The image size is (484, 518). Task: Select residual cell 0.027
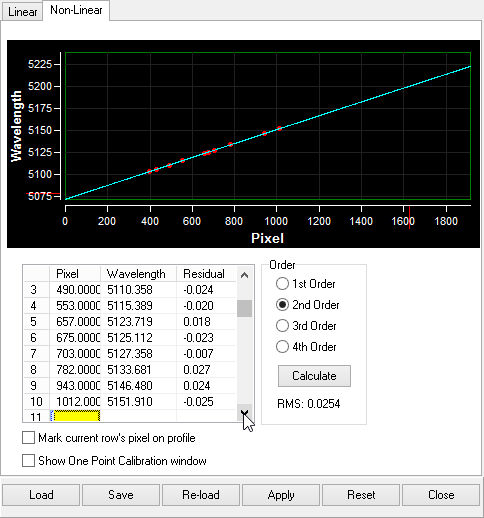[206, 370]
